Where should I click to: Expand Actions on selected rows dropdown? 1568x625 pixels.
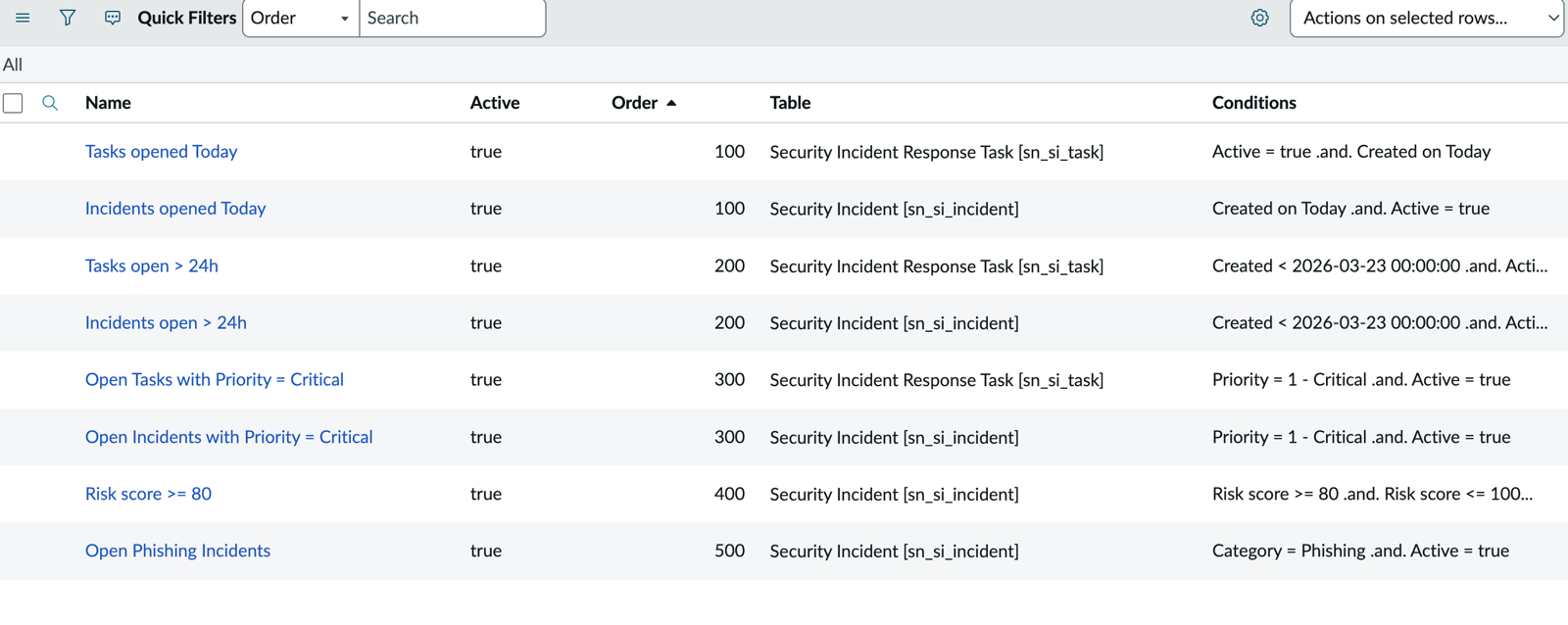(x=1427, y=18)
